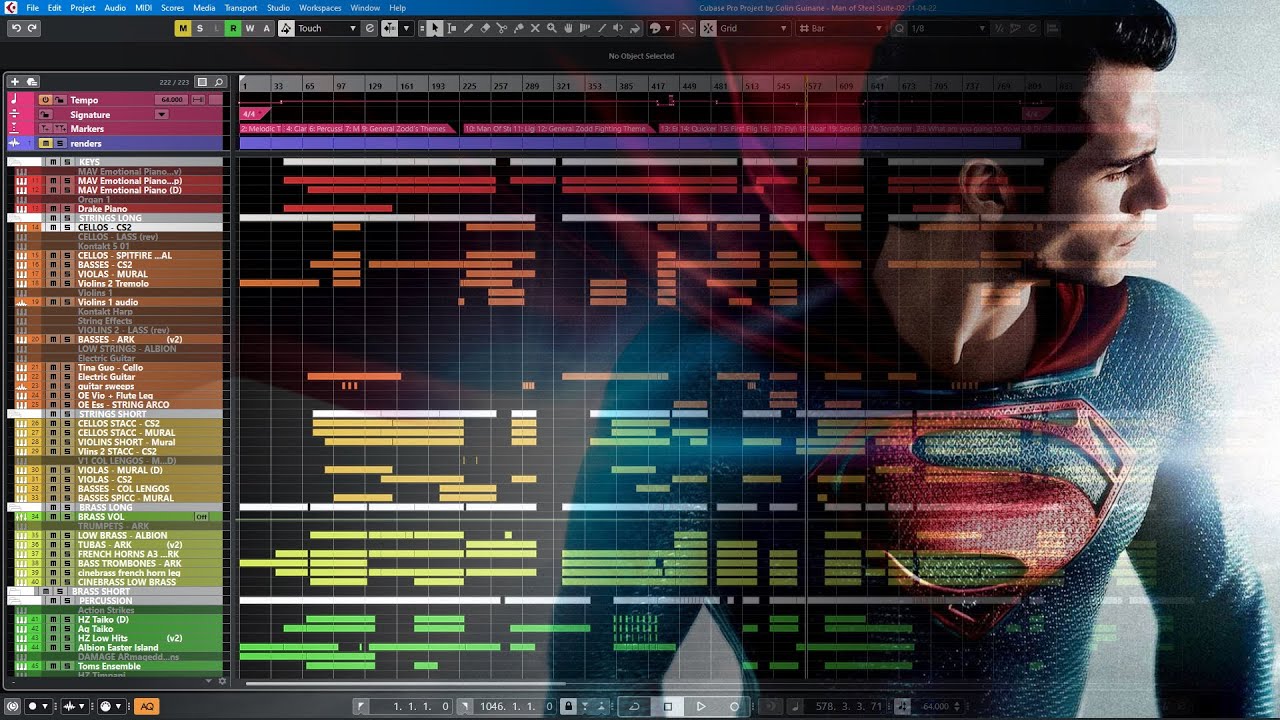
Task: Toggle the transport Cycle loop button
Action: (634, 706)
